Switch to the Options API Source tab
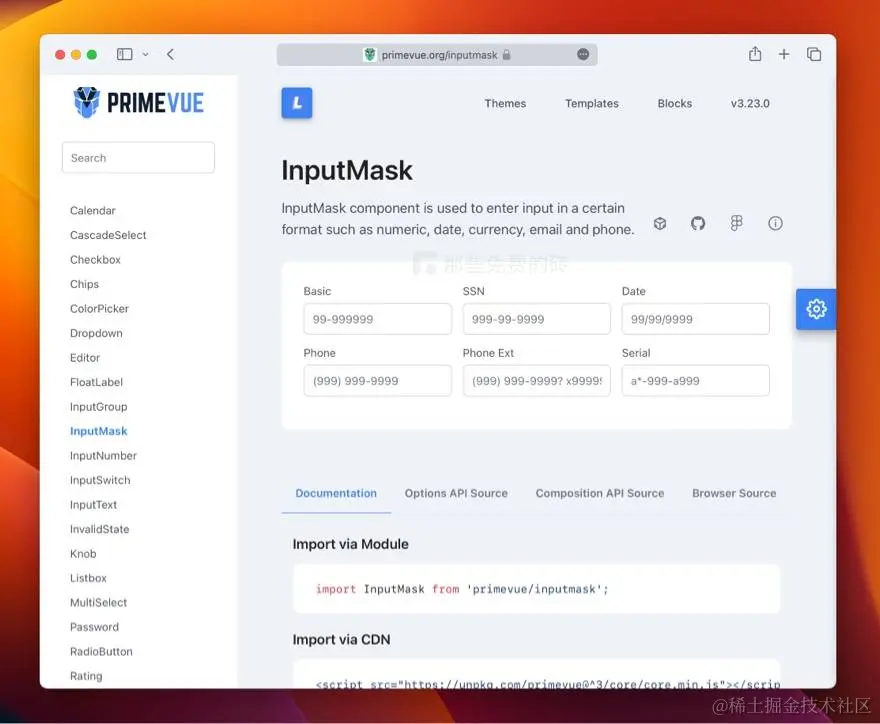This screenshot has height=724, width=880. click(456, 493)
